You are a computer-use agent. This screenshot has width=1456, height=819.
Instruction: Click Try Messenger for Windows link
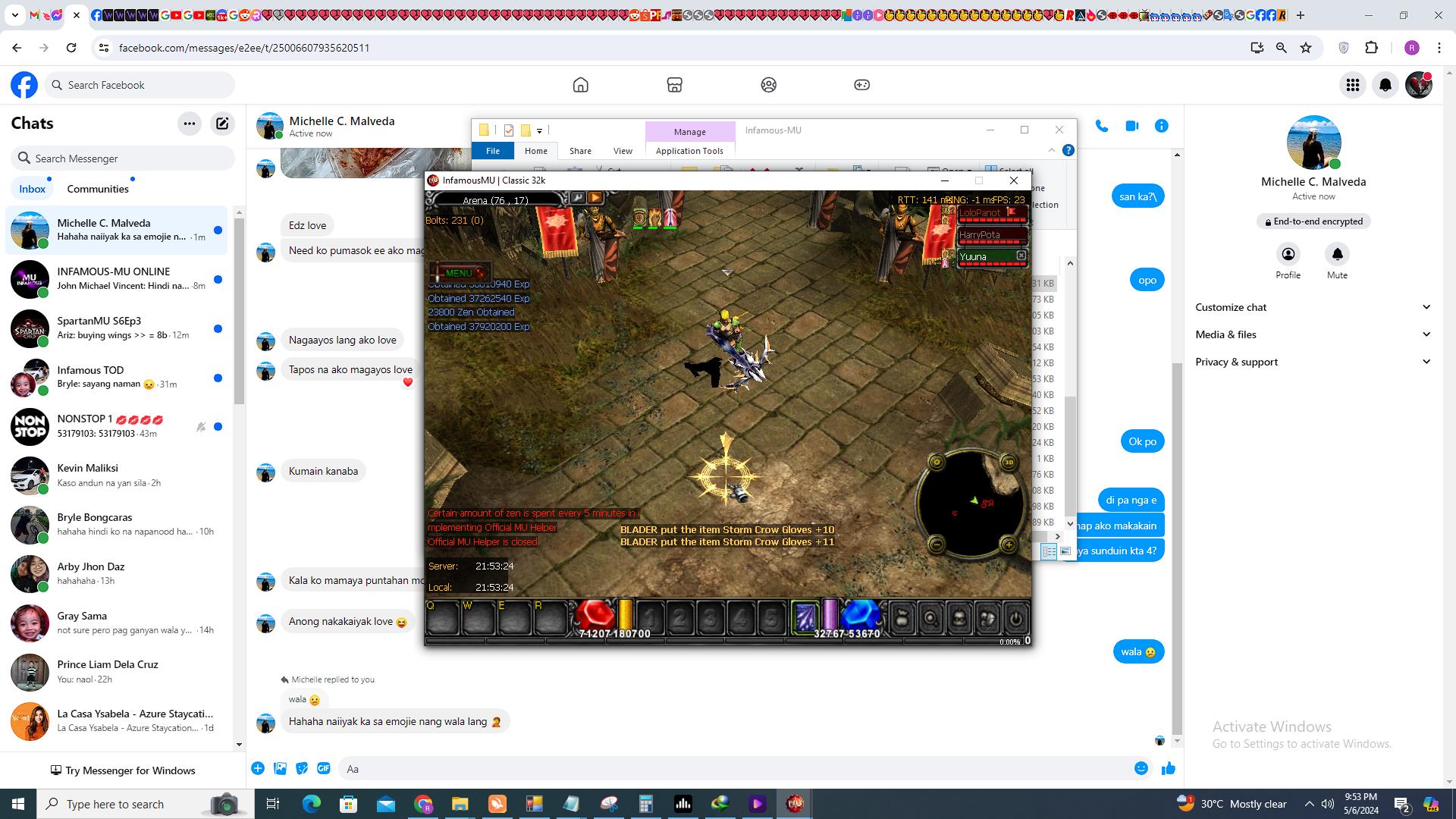coord(123,770)
